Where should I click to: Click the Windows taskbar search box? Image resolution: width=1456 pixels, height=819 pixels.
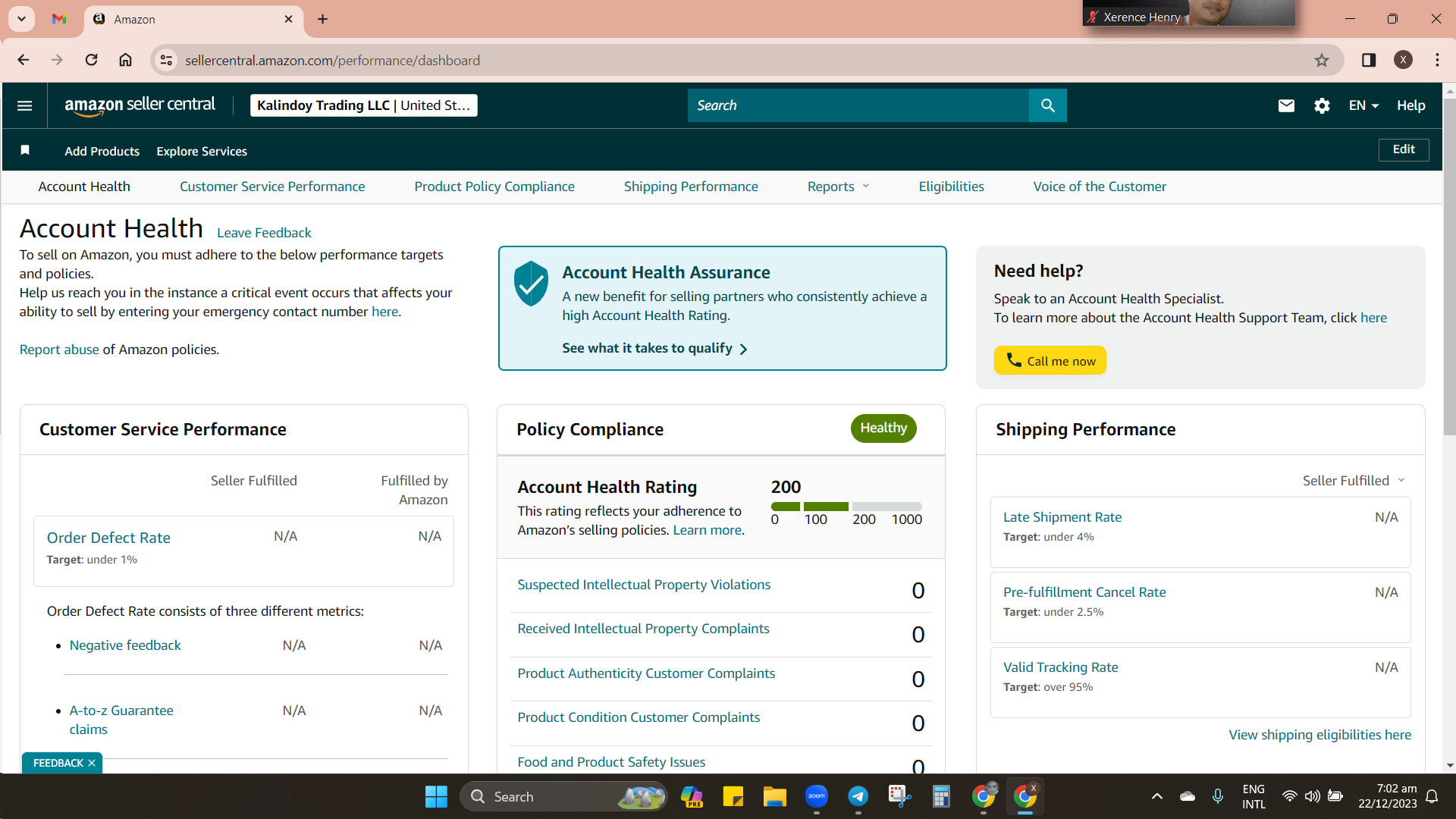click(x=564, y=796)
